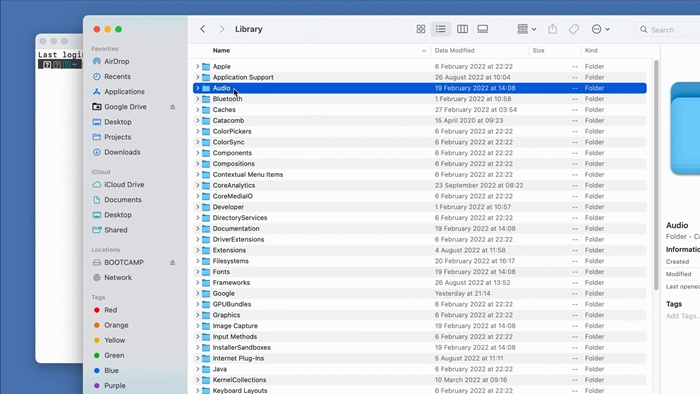Switch to column view
Viewport: 700px width, 394px height.
(x=462, y=29)
